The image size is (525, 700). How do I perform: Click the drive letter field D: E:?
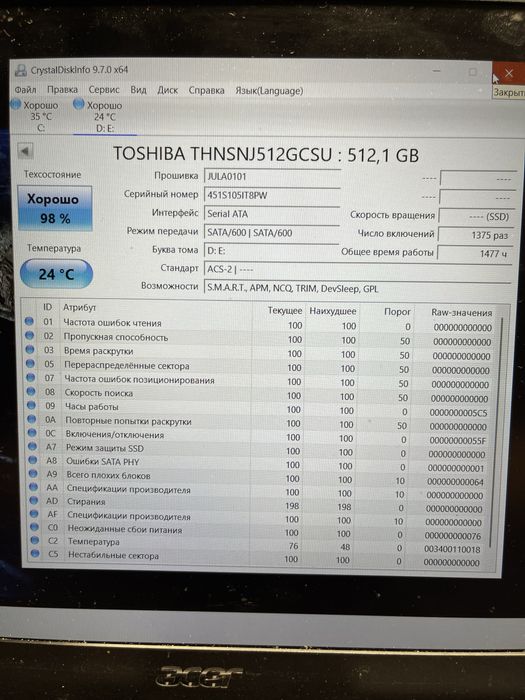[x=271, y=251]
